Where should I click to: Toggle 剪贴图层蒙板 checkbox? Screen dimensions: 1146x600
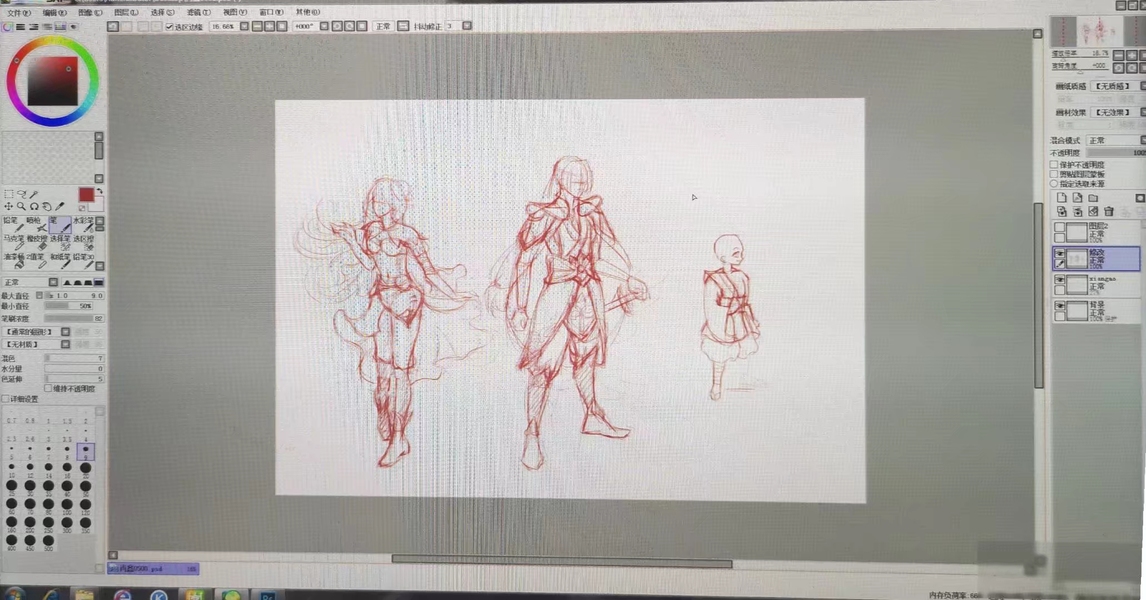pos(1054,175)
